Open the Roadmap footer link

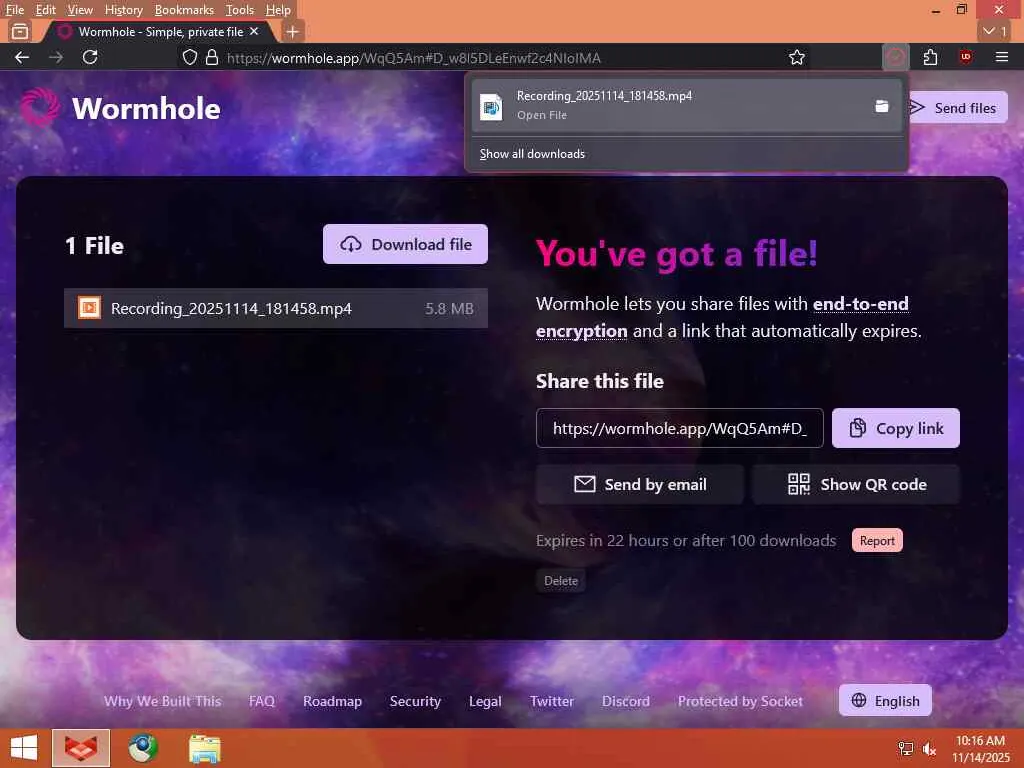click(332, 701)
